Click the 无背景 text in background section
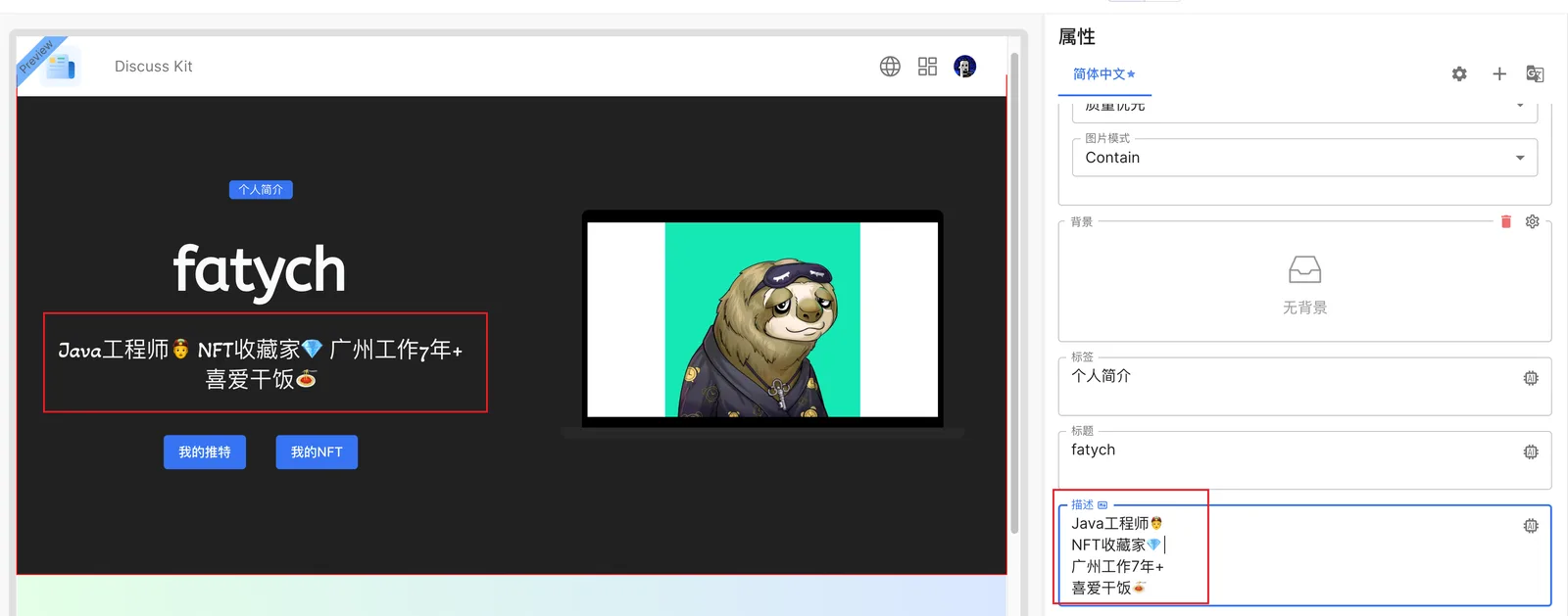 [1304, 308]
